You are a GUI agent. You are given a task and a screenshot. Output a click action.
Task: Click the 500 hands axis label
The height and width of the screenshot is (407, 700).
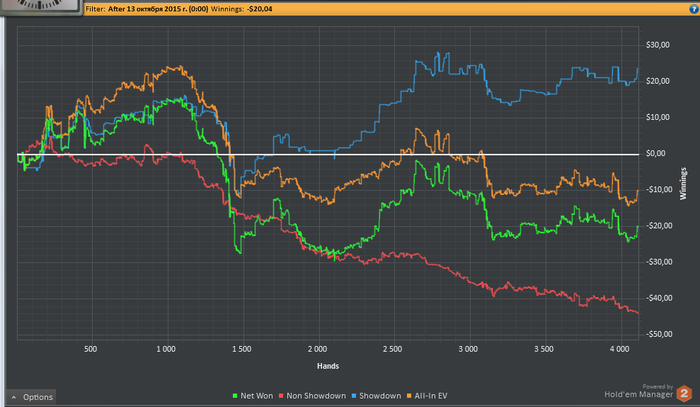[x=91, y=349]
